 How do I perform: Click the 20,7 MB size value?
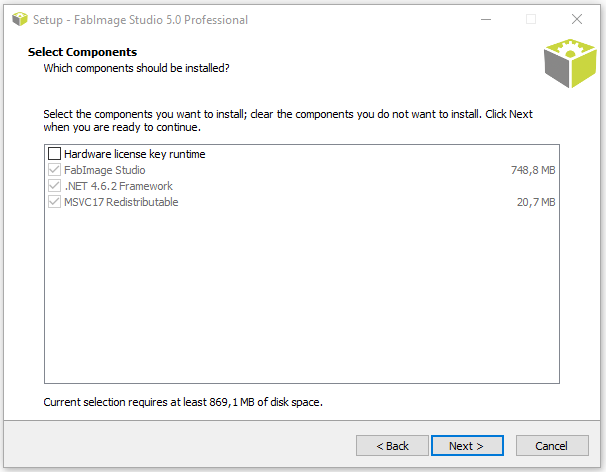[536, 202]
